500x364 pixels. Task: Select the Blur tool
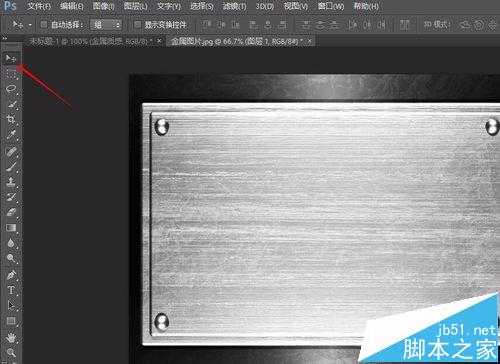(x=11, y=243)
